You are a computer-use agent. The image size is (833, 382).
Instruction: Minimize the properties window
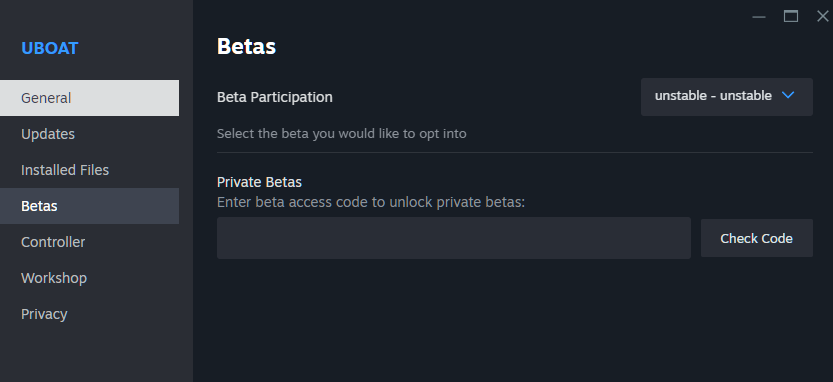click(759, 17)
